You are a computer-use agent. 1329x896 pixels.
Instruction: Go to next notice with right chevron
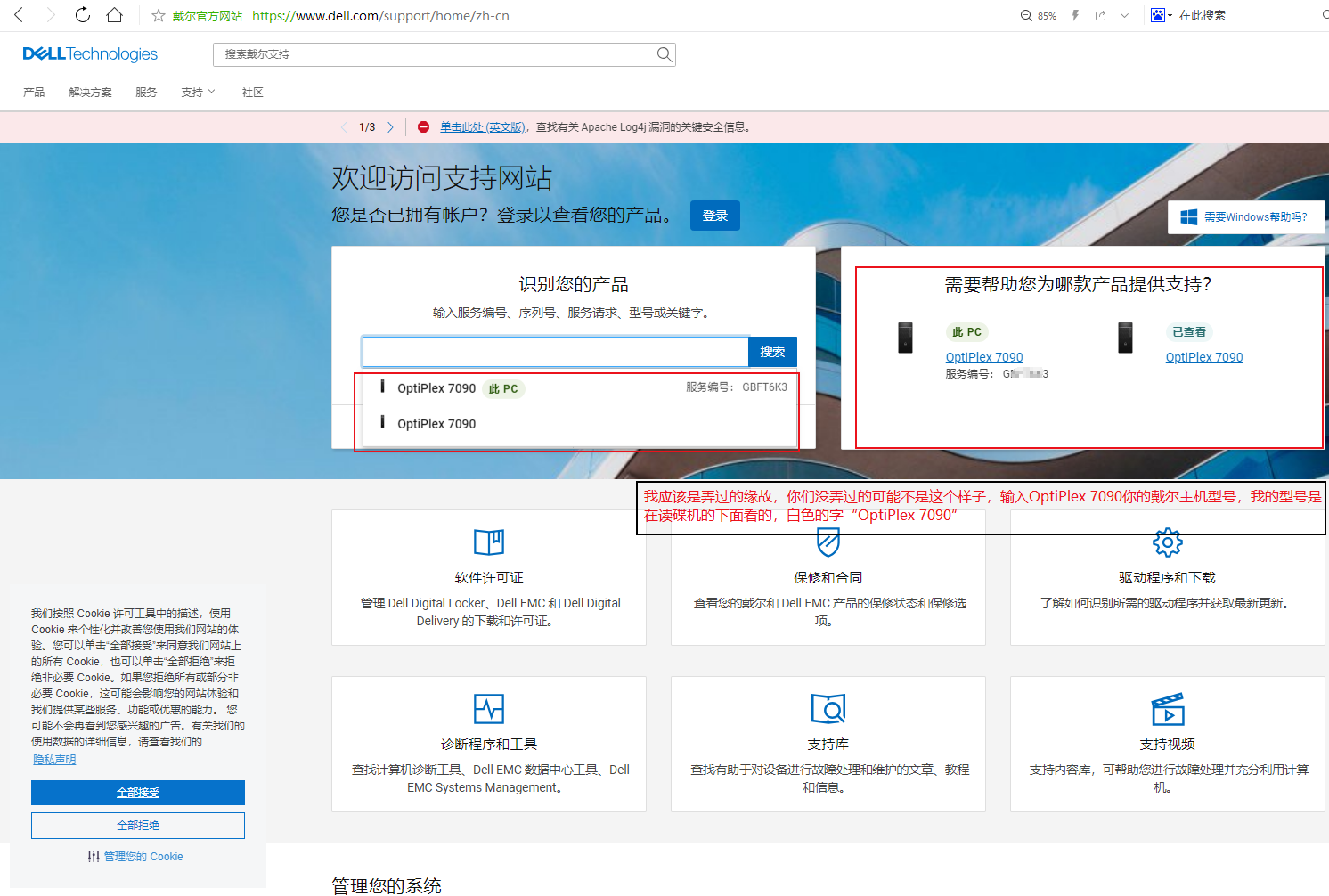(x=390, y=127)
